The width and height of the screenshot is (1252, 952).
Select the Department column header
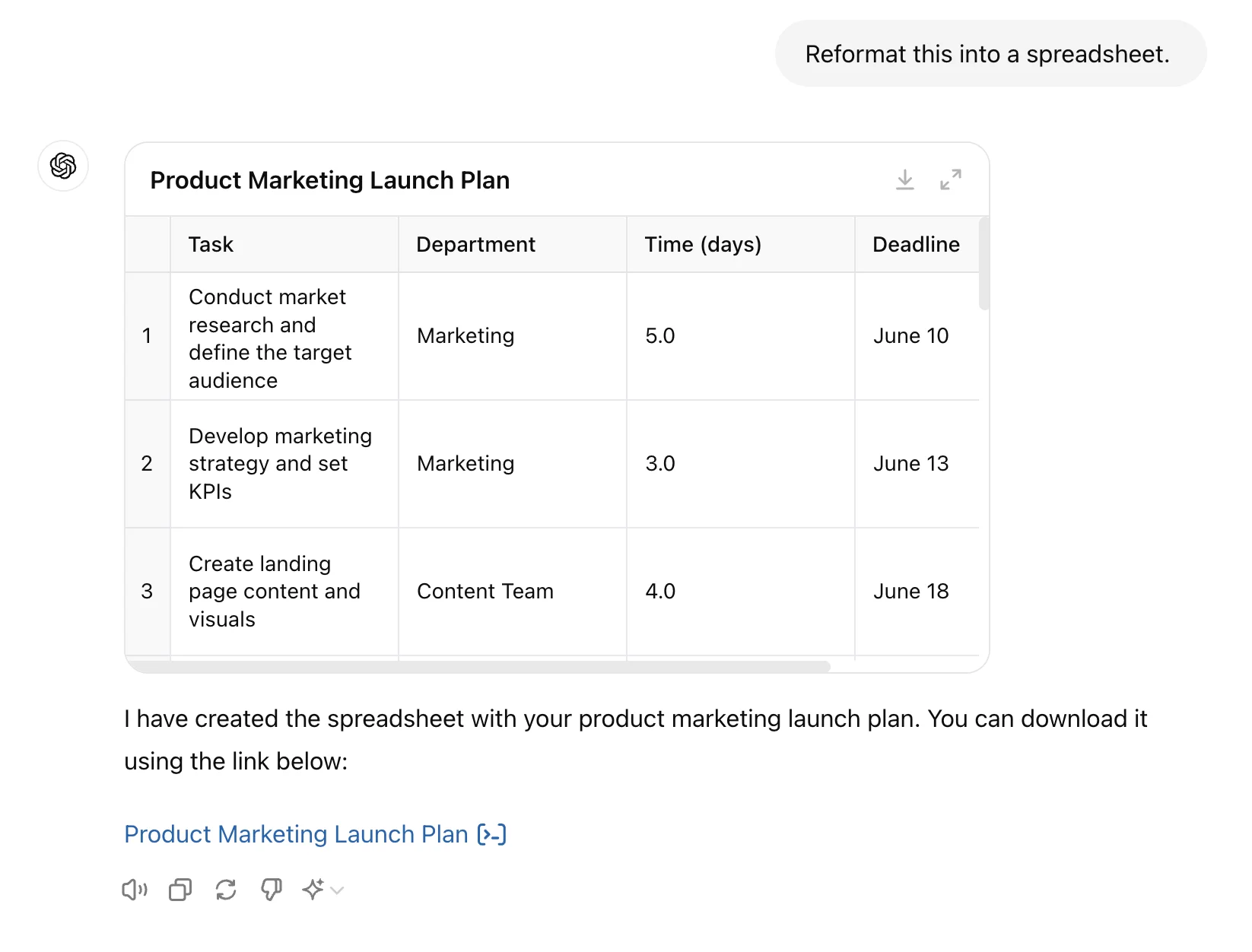[475, 244]
